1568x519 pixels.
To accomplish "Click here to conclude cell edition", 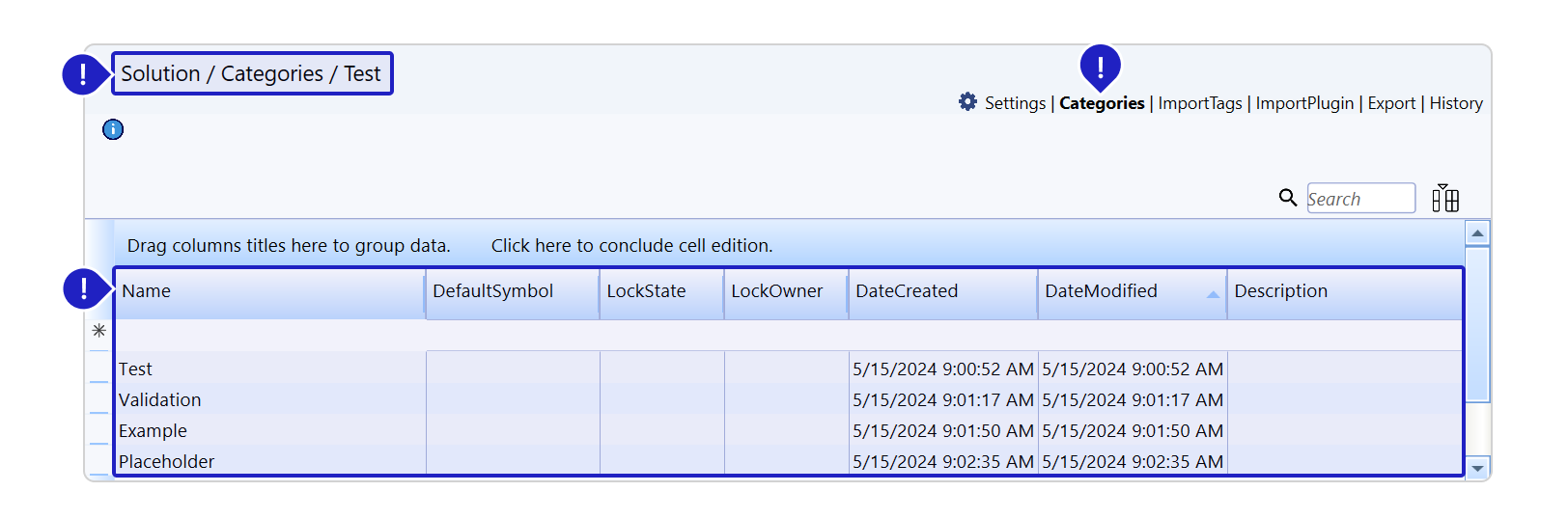I will point(631,246).
